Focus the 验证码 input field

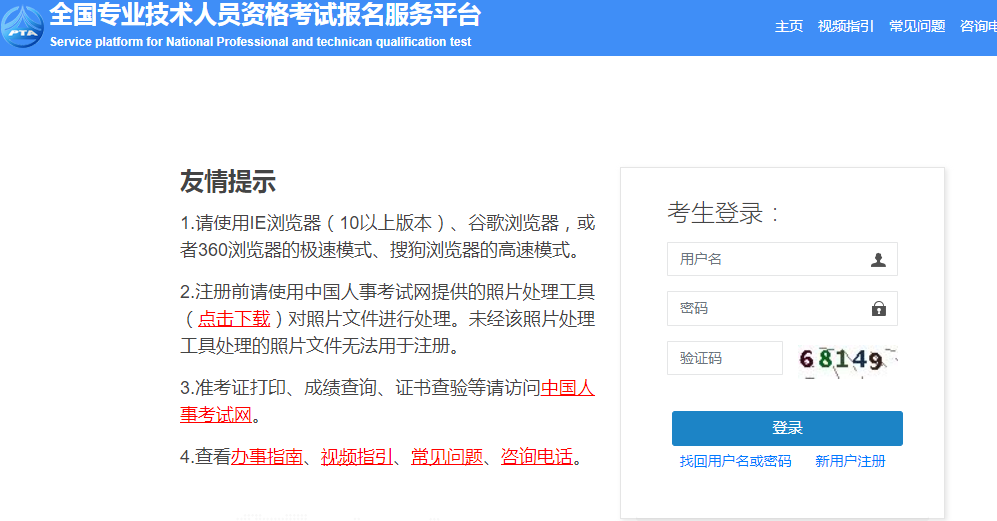[x=725, y=358]
